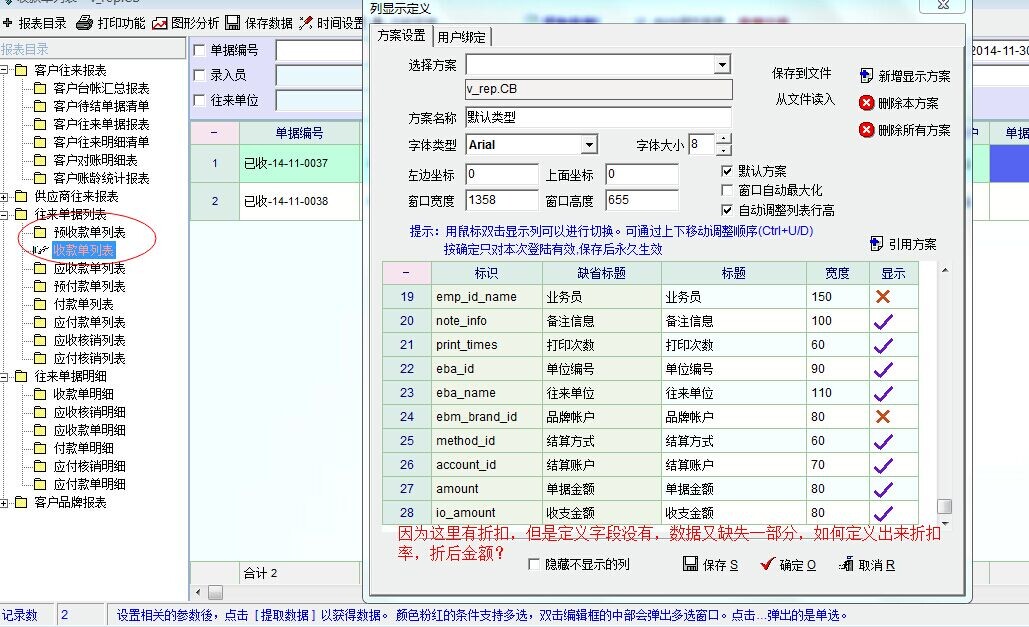The image size is (1029, 627).
Task: Delete current scheme via 删除本方案
Action: click(x=866, y=103)
